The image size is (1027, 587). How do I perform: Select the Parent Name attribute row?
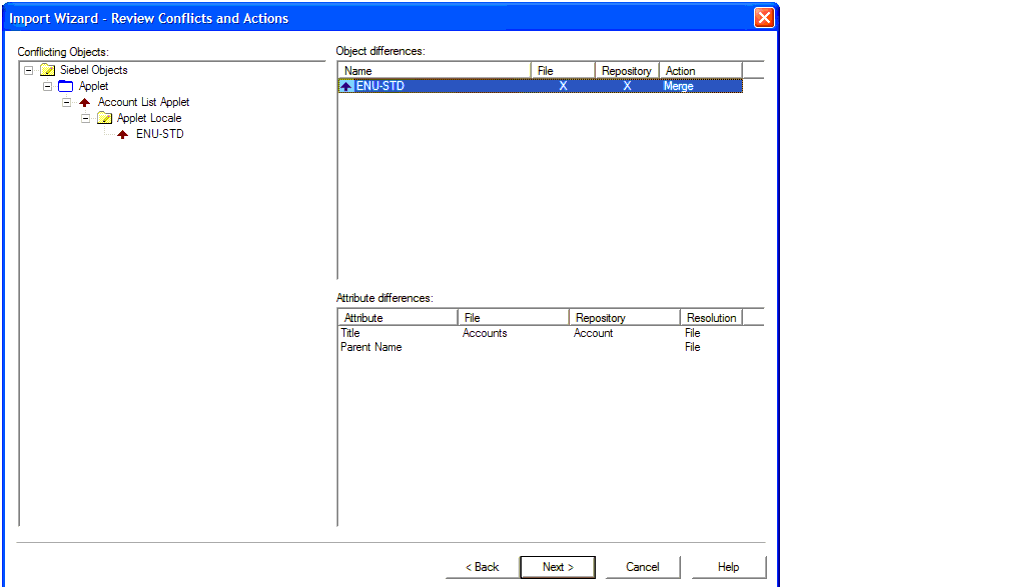click(x=540, y=347)
